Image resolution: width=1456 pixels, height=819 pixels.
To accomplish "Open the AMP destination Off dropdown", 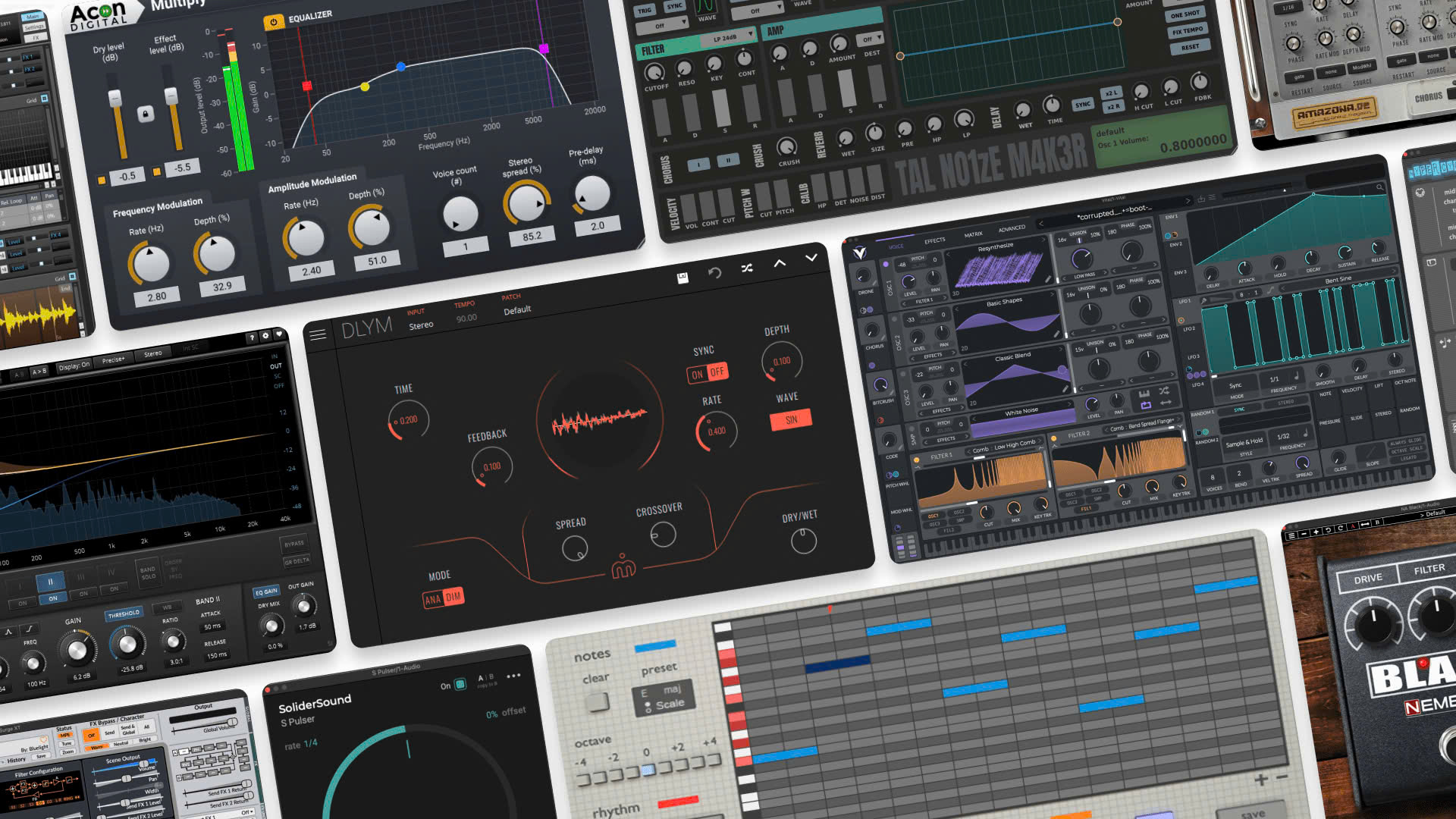I will (871, 39).
